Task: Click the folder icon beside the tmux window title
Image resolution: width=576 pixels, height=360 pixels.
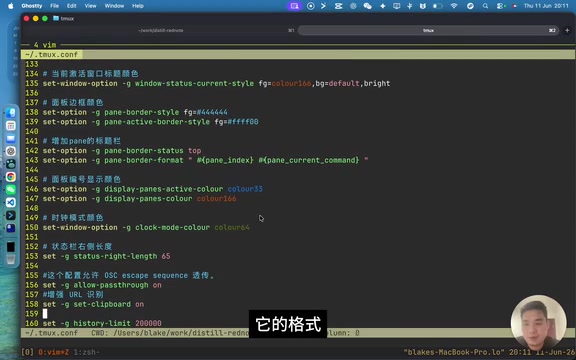Action: click(x=56, y=18)
